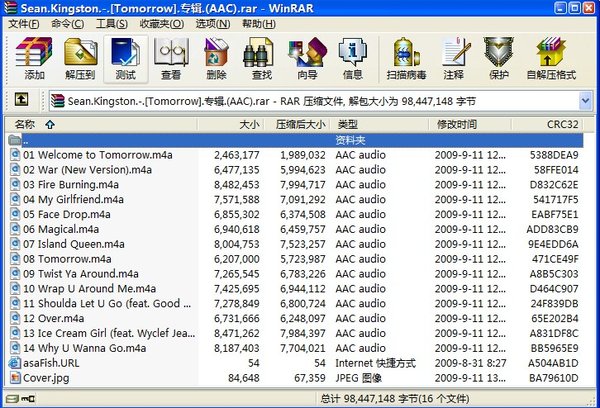This screenshot has height=408, width=600.
Task: Click the icon of asaFish.URL
Action: (x=15, y=363)
